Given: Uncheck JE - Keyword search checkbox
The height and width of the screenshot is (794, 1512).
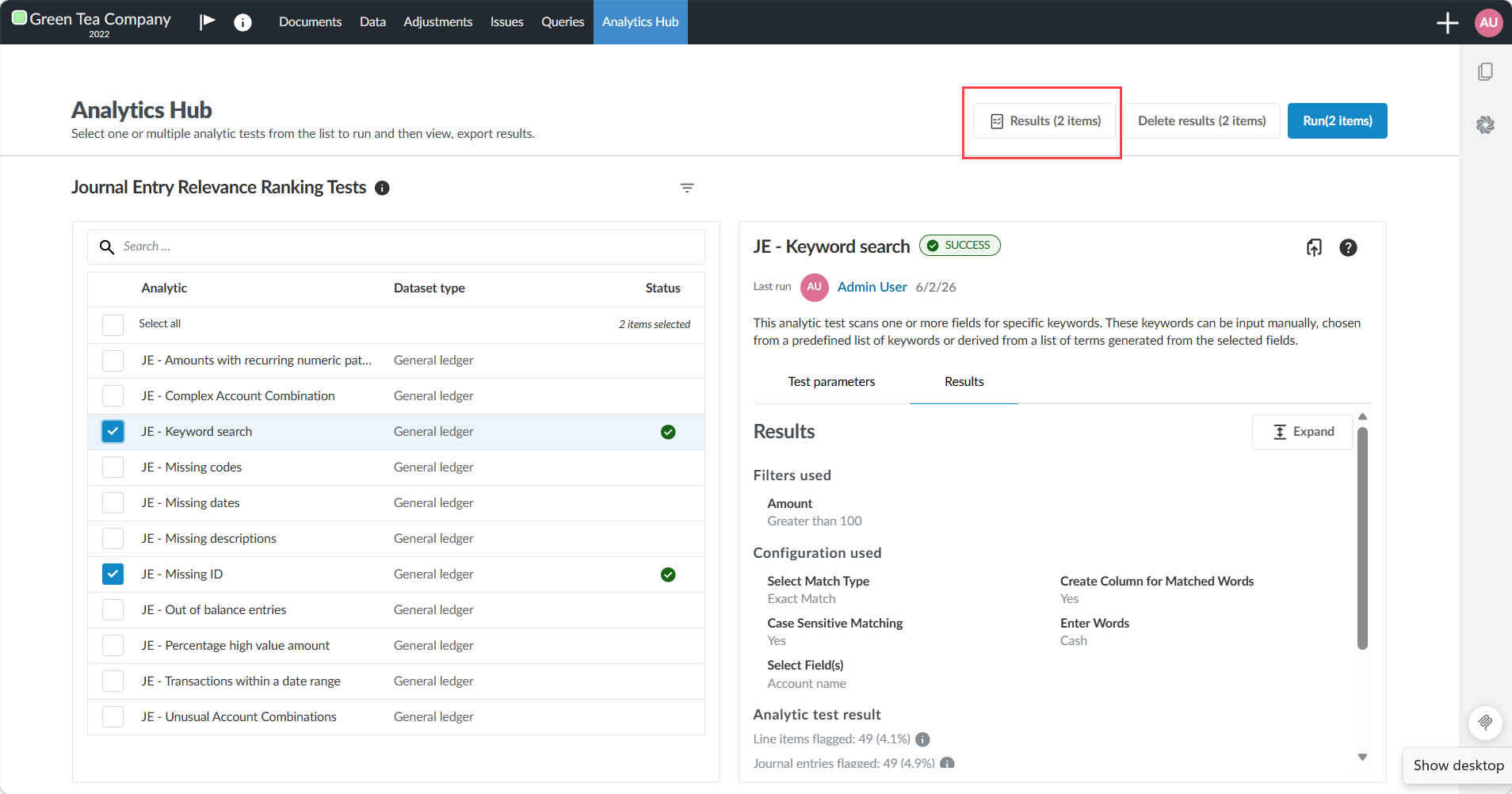Looking at the screenshot, I should pos(113,432).
